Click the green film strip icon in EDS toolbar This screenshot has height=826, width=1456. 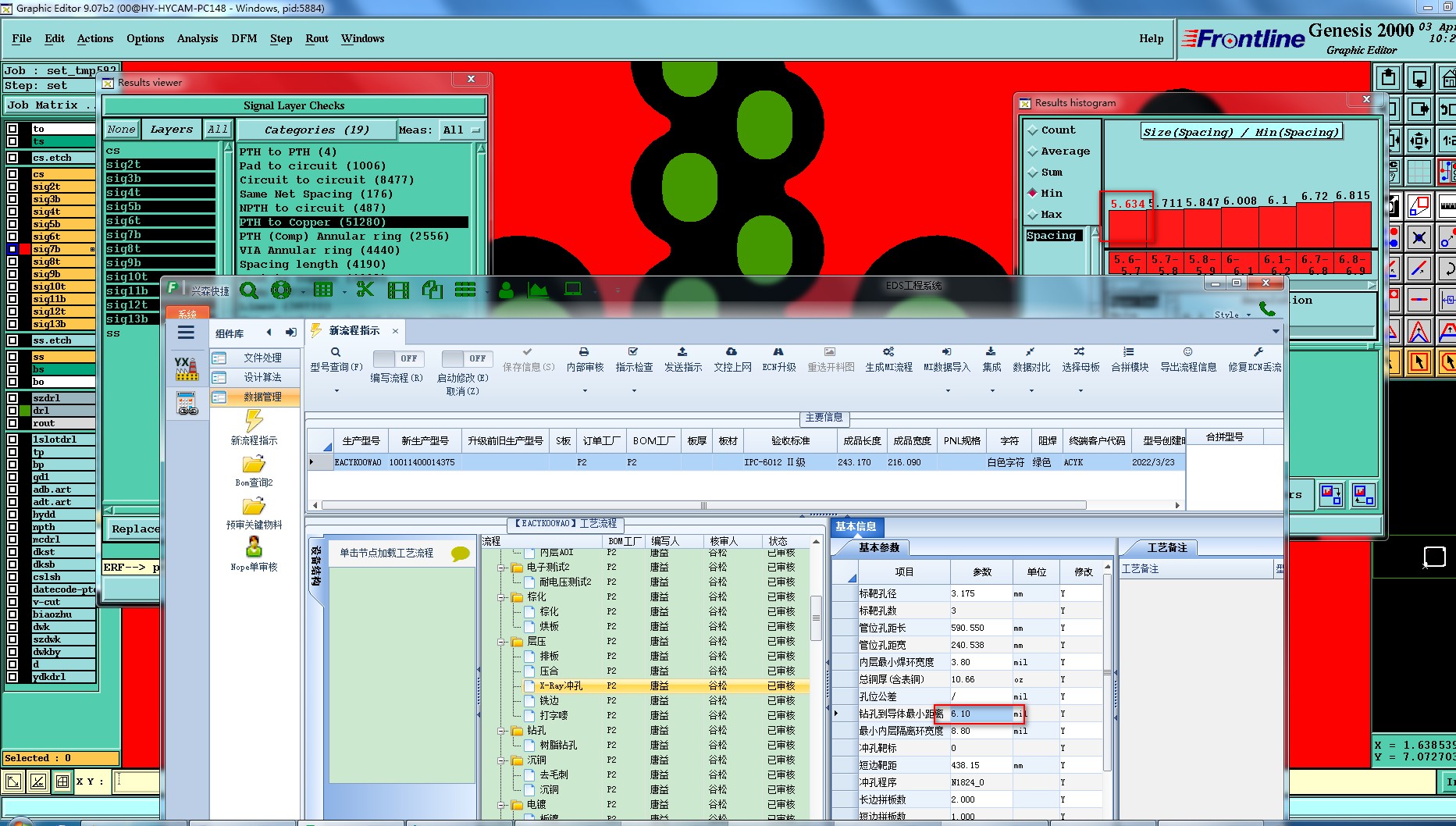click(x=398, y=290)
